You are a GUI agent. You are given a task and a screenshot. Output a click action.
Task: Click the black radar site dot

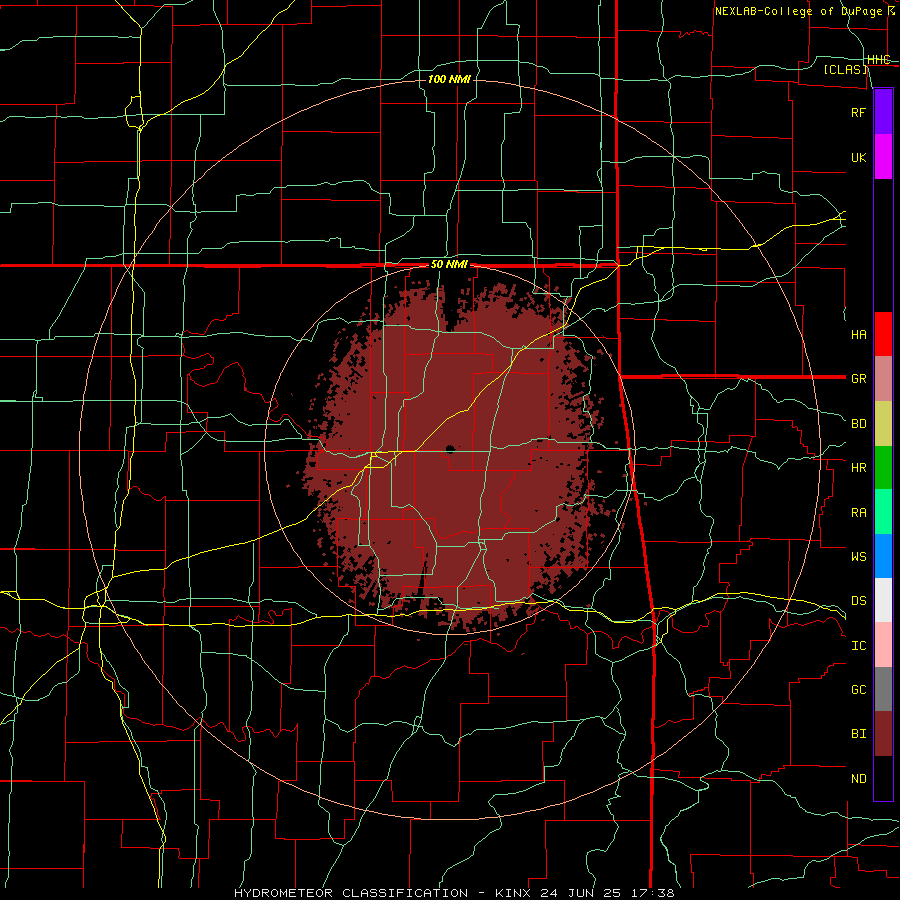[x=450, y=449]
